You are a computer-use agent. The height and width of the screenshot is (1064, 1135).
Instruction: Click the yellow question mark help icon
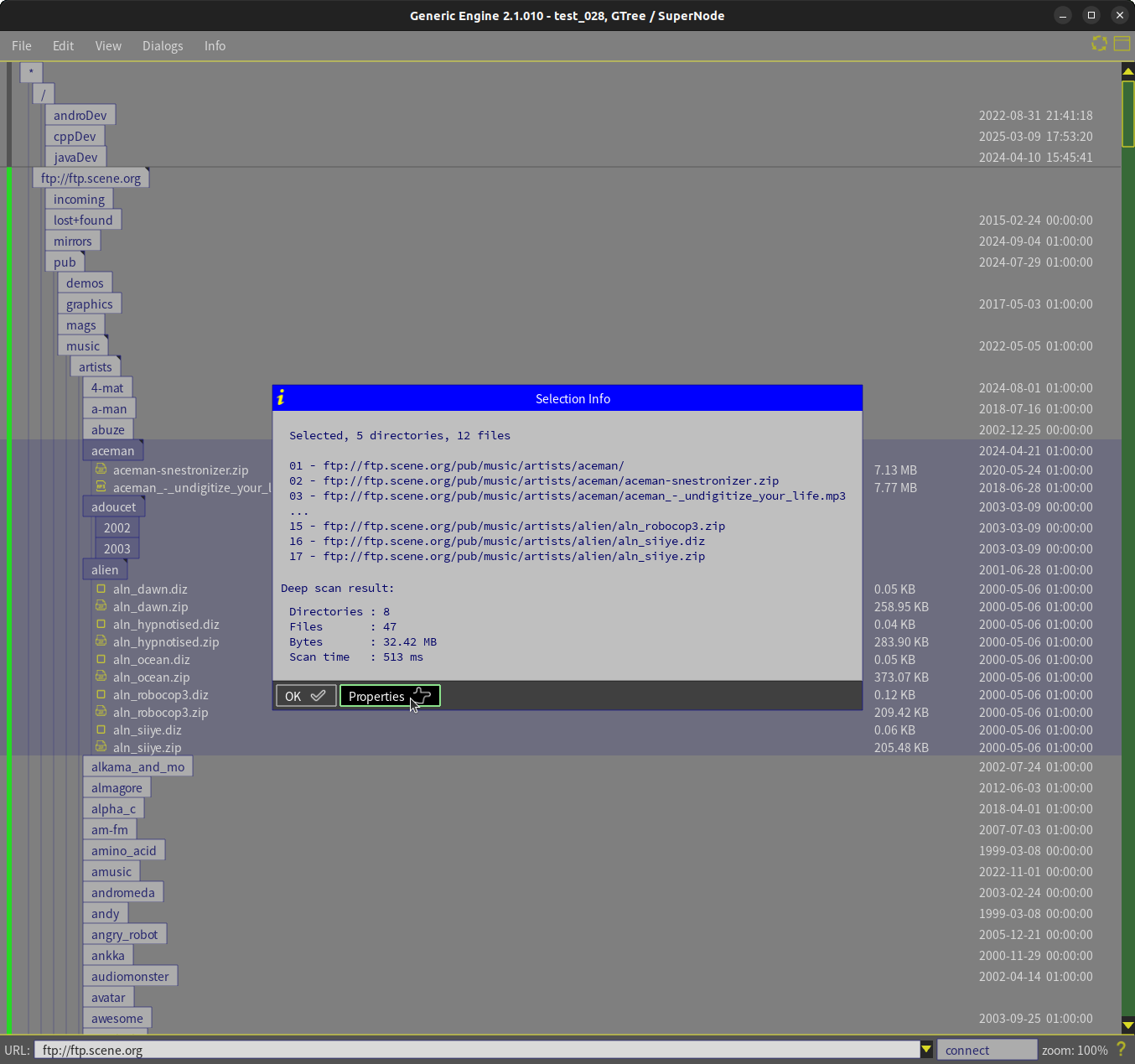tap(1121, 1049)
